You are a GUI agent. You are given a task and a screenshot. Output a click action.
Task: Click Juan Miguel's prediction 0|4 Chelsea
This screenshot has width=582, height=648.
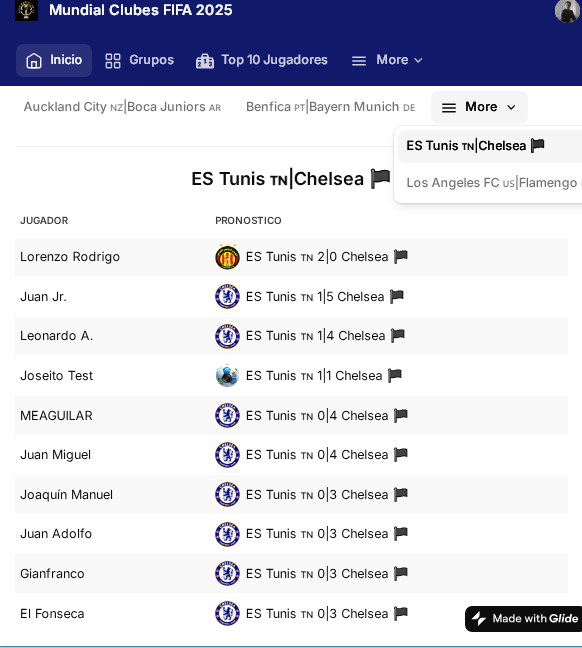point(327,455)
